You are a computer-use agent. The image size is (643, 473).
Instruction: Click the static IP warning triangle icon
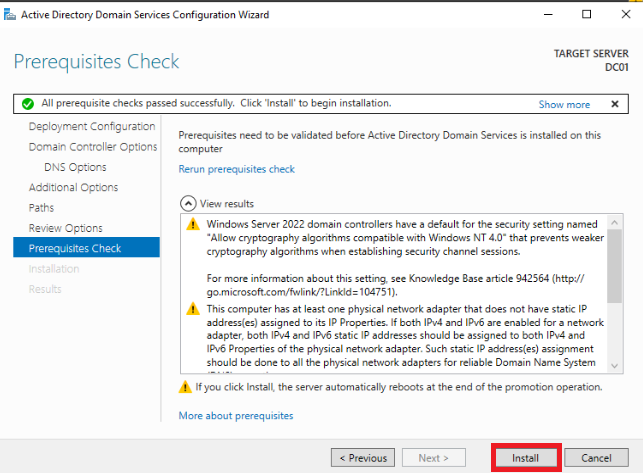[x=193, y=308]
